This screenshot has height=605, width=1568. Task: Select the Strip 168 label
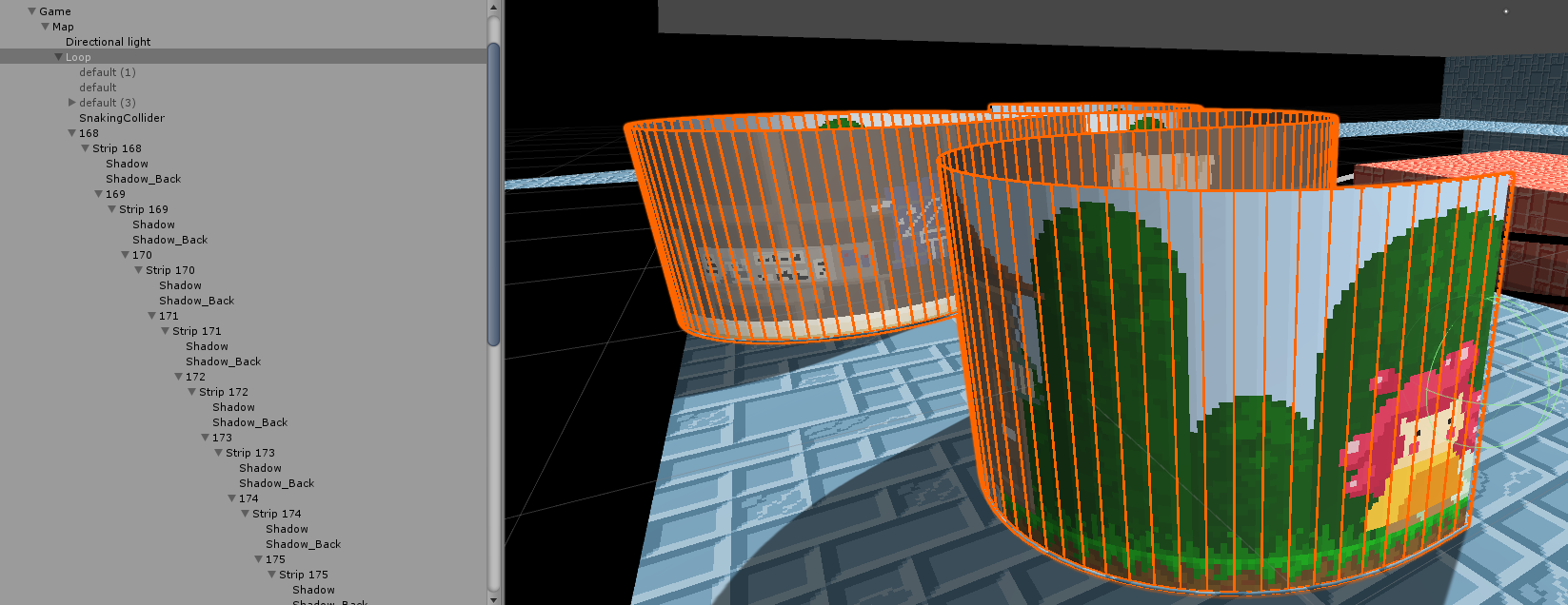coord(117,148)
